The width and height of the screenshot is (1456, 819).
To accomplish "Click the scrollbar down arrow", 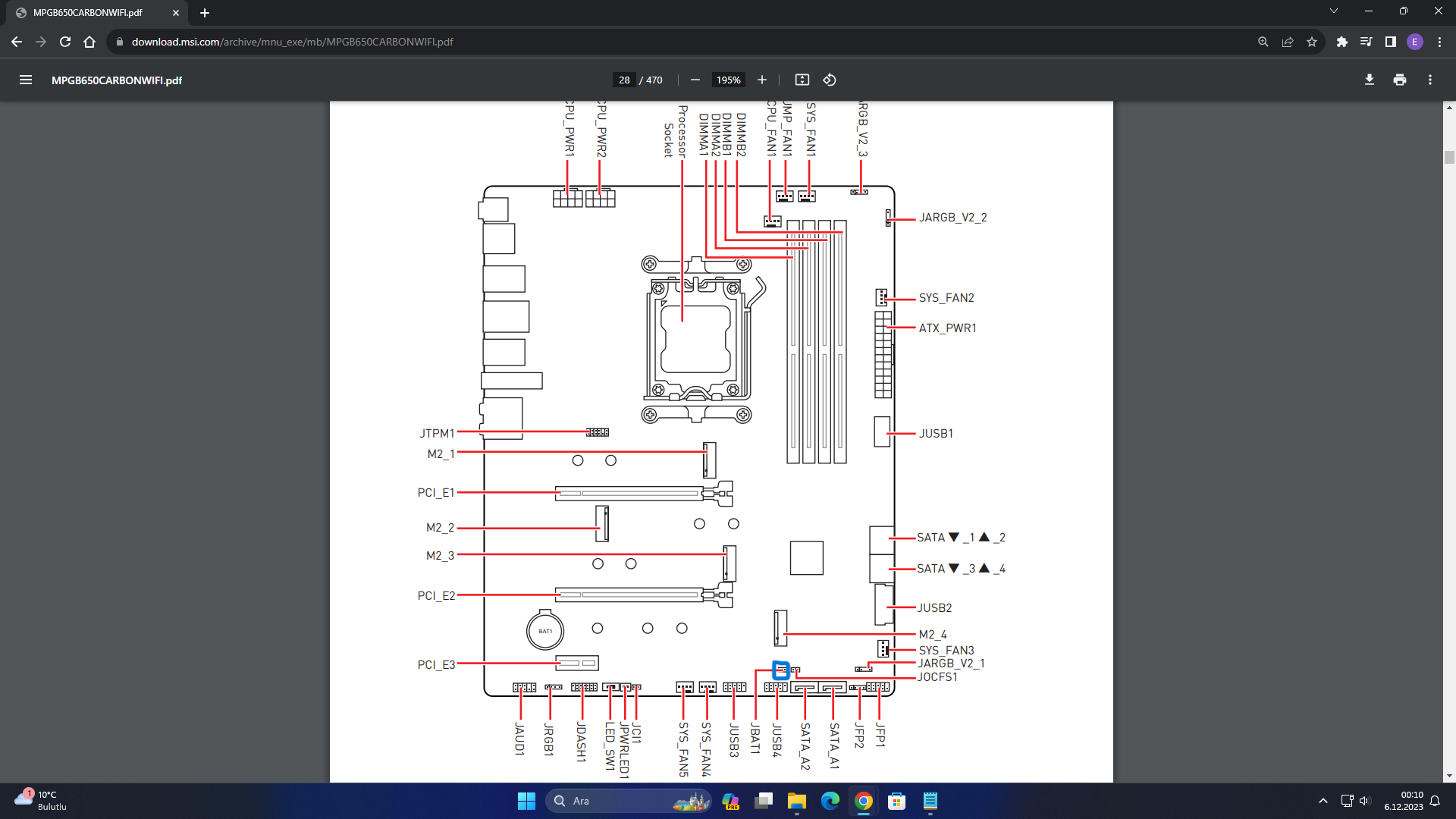I will pyautogui.click(x=1449, y=776).
